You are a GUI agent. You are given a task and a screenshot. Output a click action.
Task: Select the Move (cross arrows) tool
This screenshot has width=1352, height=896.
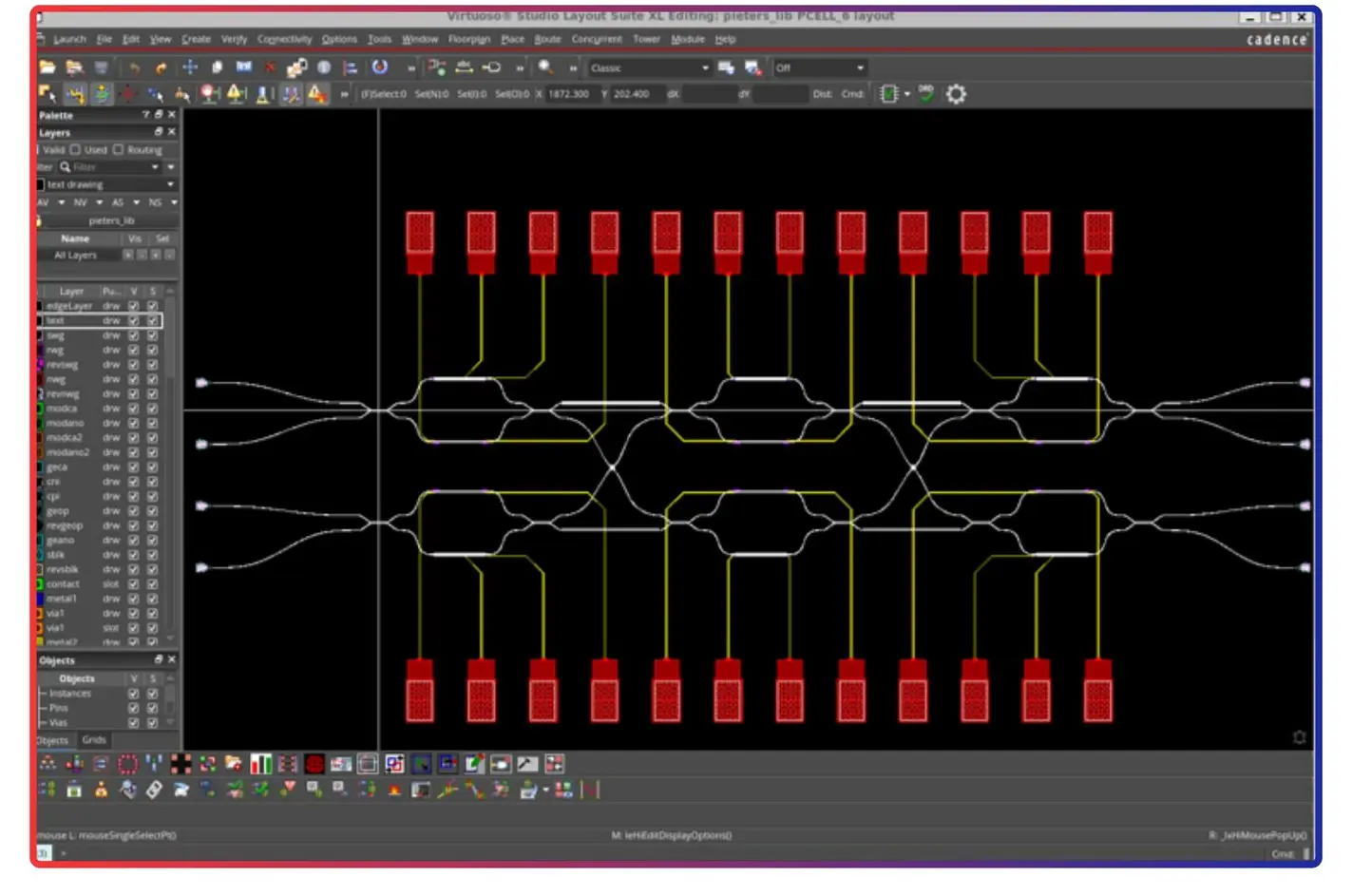coord(190,67)
